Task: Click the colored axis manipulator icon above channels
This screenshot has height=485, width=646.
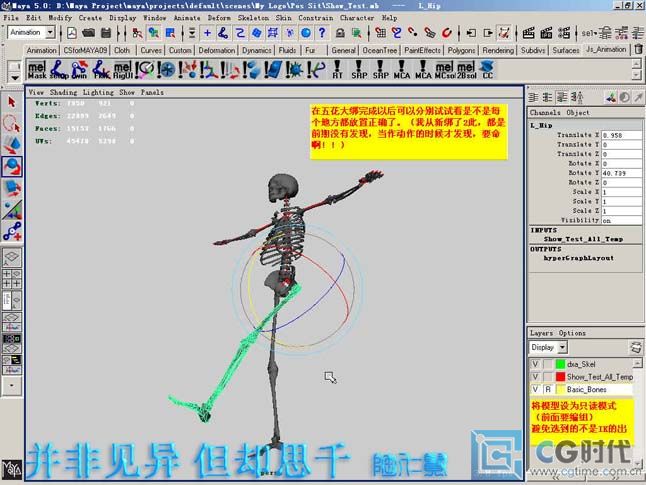Action: tap(611, 97)
